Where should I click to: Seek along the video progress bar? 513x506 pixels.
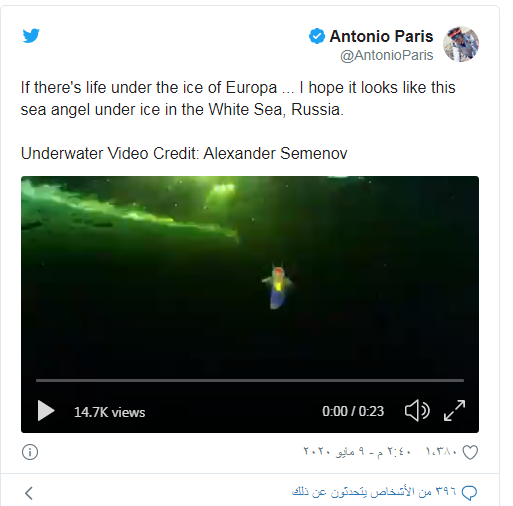point(250,380)
